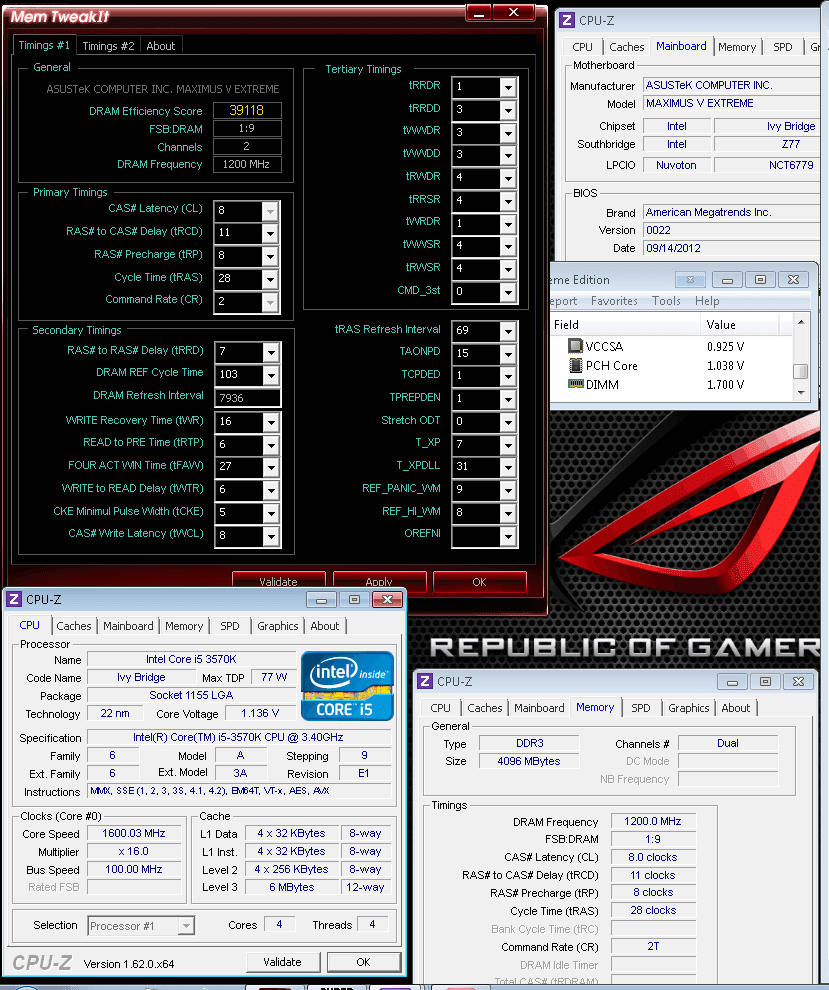The height and width of the screenshot is (990, 829).
Task: Open the Tools menu
Action: (666, 301)
